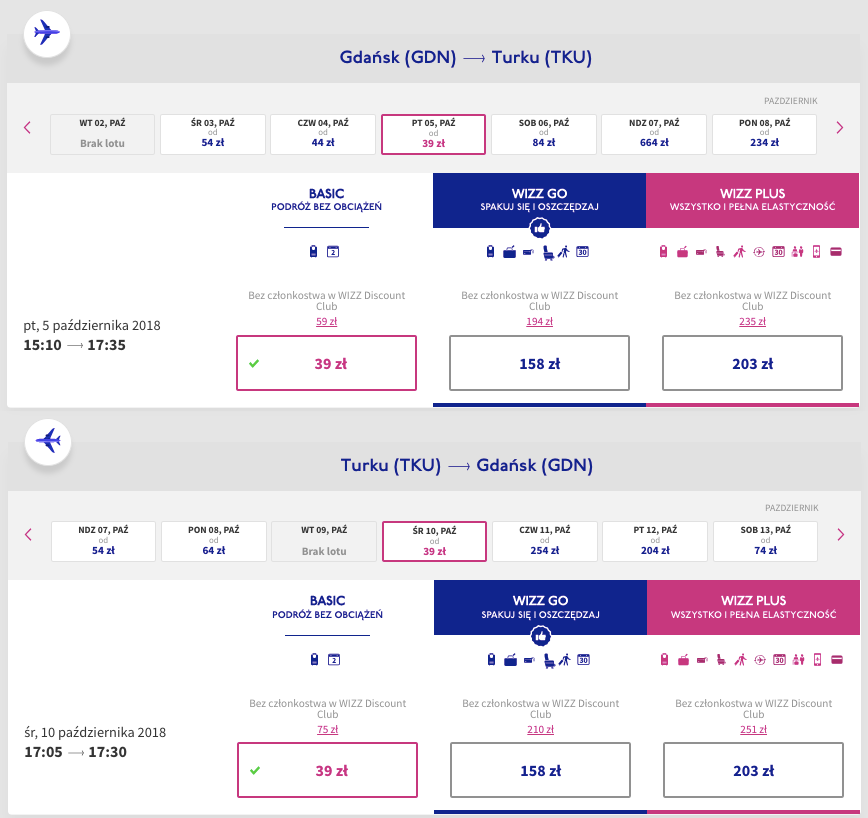Screen dimensions: 868x818
Task: Click WIZZ PLUS credit card icon, Turku–Gdańsk flight
Action: pyautogui.click(x=837, y=660)
